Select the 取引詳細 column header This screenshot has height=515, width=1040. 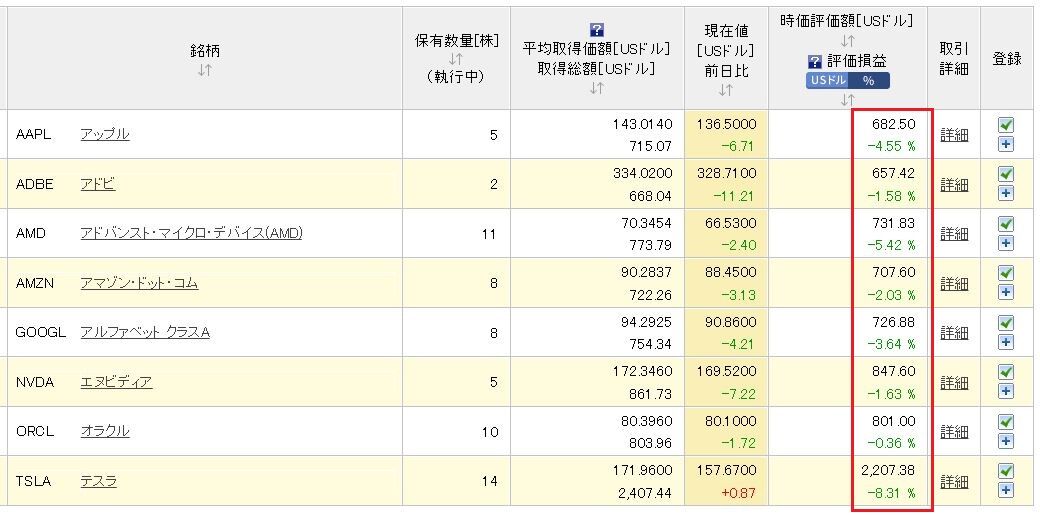(954, 58)
